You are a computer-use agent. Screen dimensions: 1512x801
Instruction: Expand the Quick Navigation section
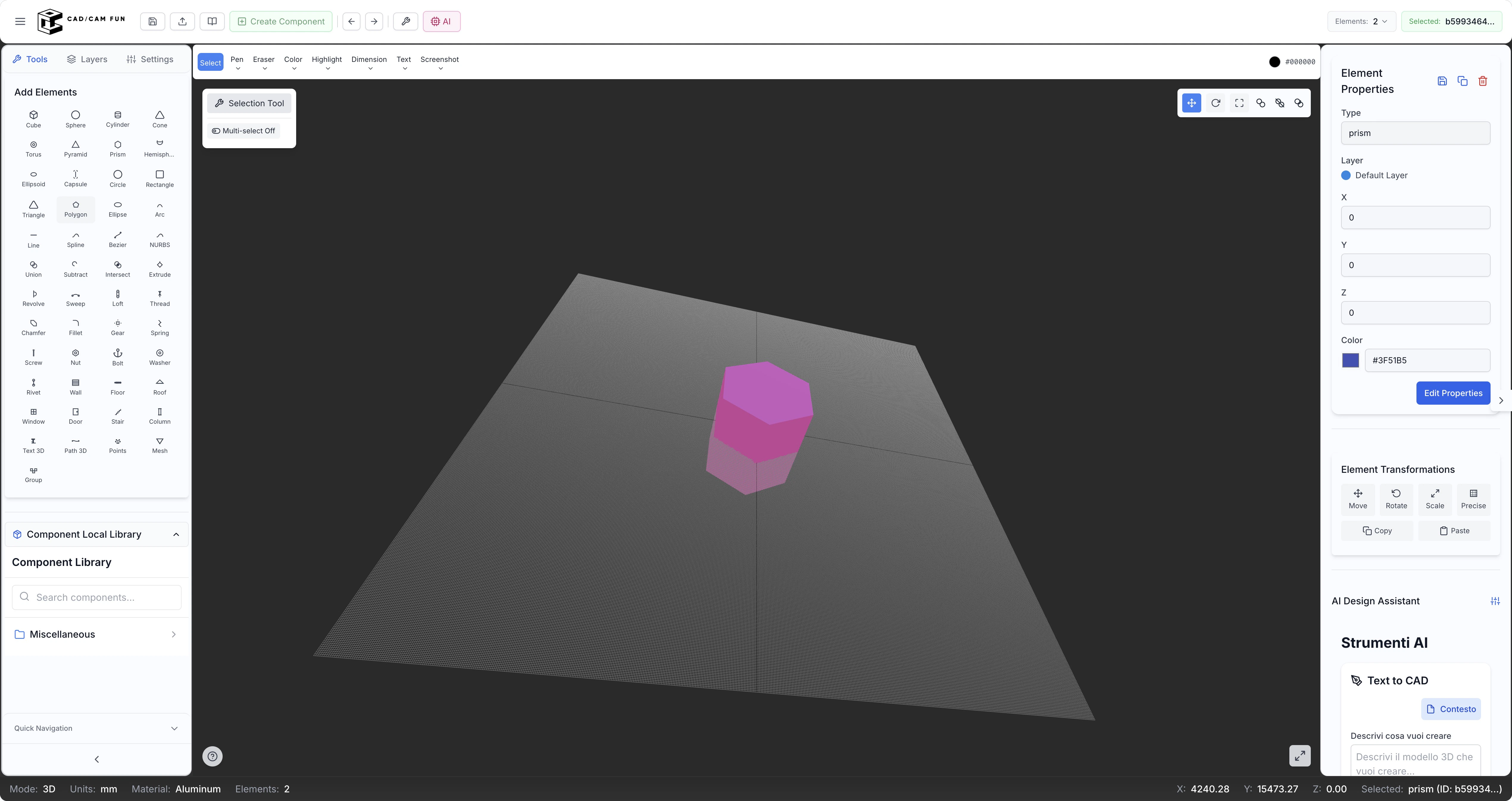[x=96, y=728]
